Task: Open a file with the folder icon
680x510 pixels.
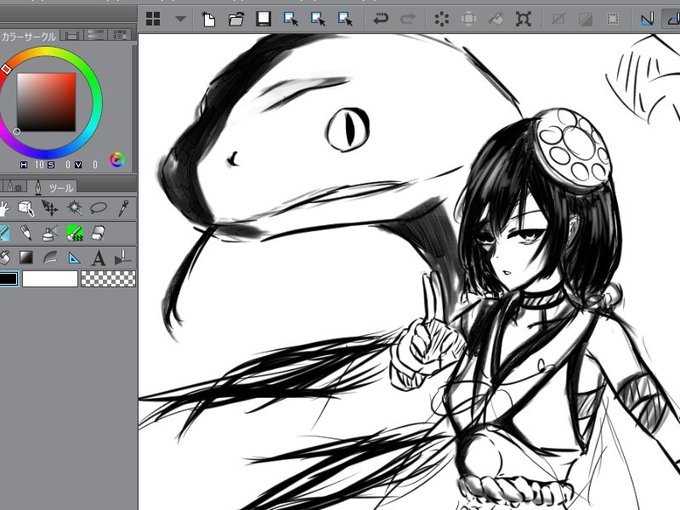Action: [236, 19]
